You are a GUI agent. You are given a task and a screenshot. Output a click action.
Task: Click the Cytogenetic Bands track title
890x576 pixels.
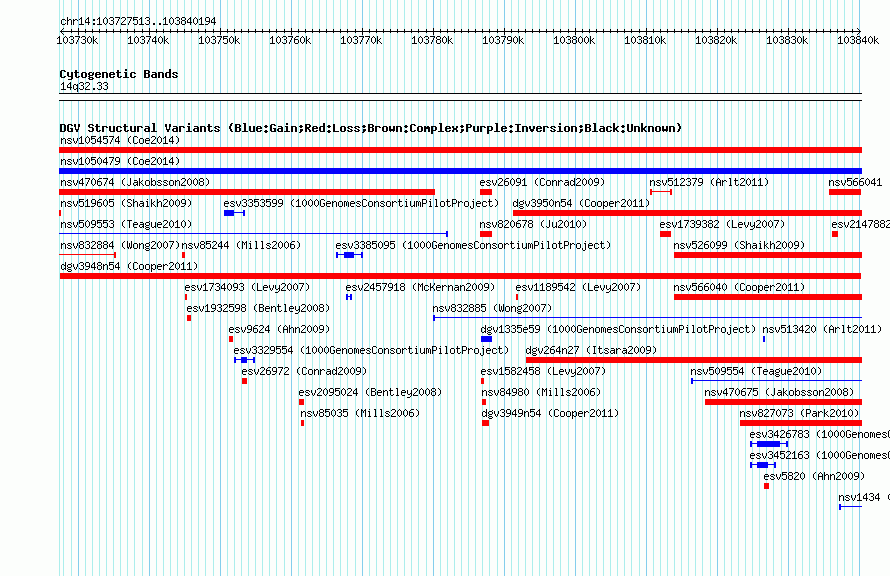(x=119, y=74)
